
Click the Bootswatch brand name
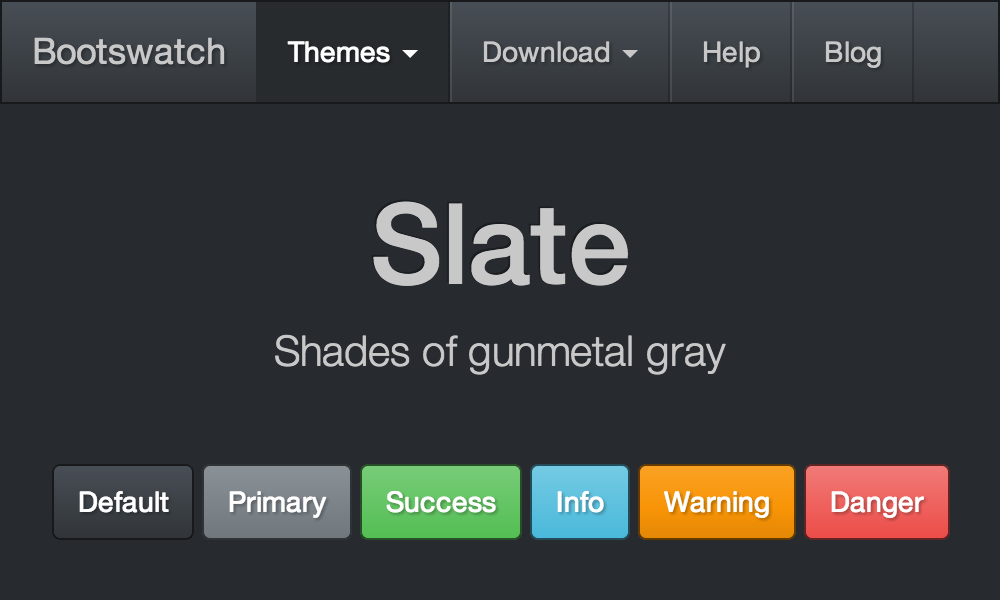[127, 51]
